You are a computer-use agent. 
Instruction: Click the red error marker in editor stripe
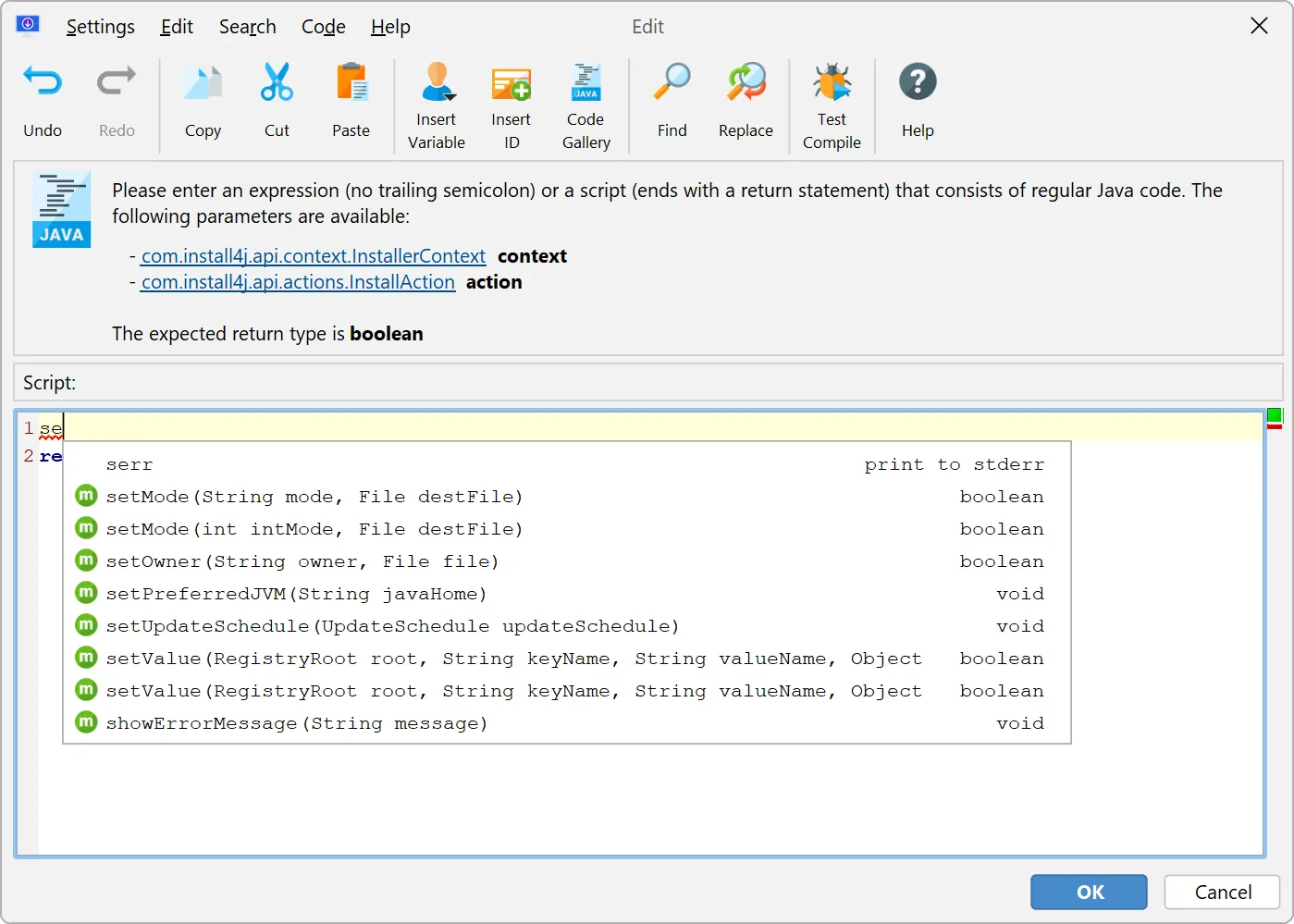(1275, 426)
